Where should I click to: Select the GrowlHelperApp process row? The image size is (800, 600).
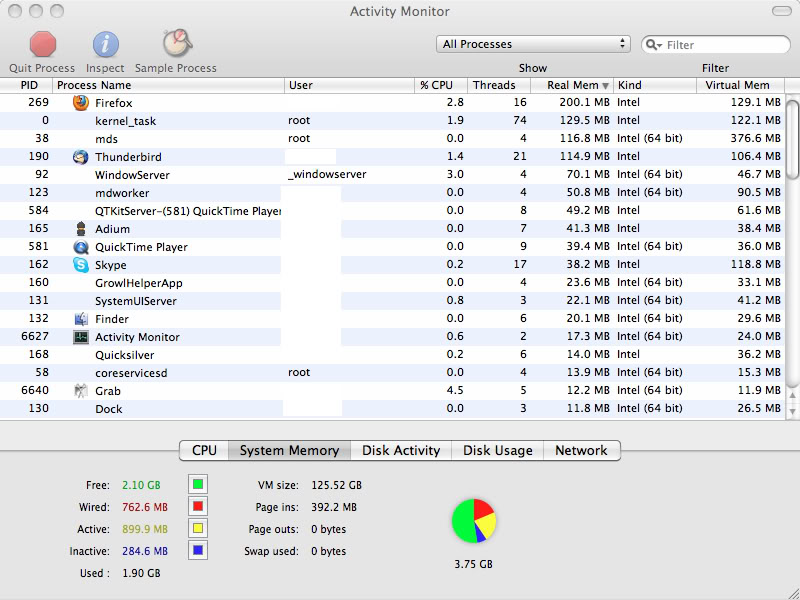392,283
